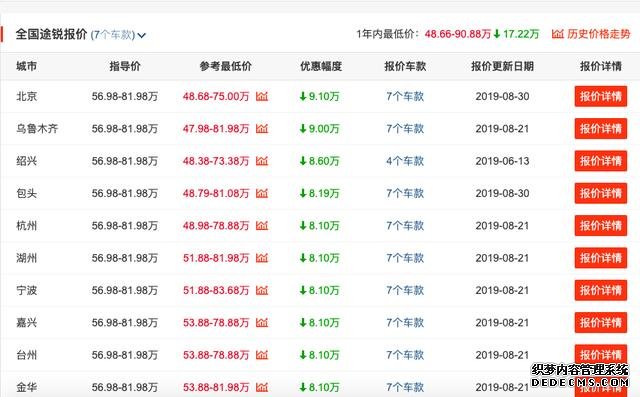Screen dimensions: 640x397
Task: Click chart icon beside 历史价格走势
Action: [557, 34]
